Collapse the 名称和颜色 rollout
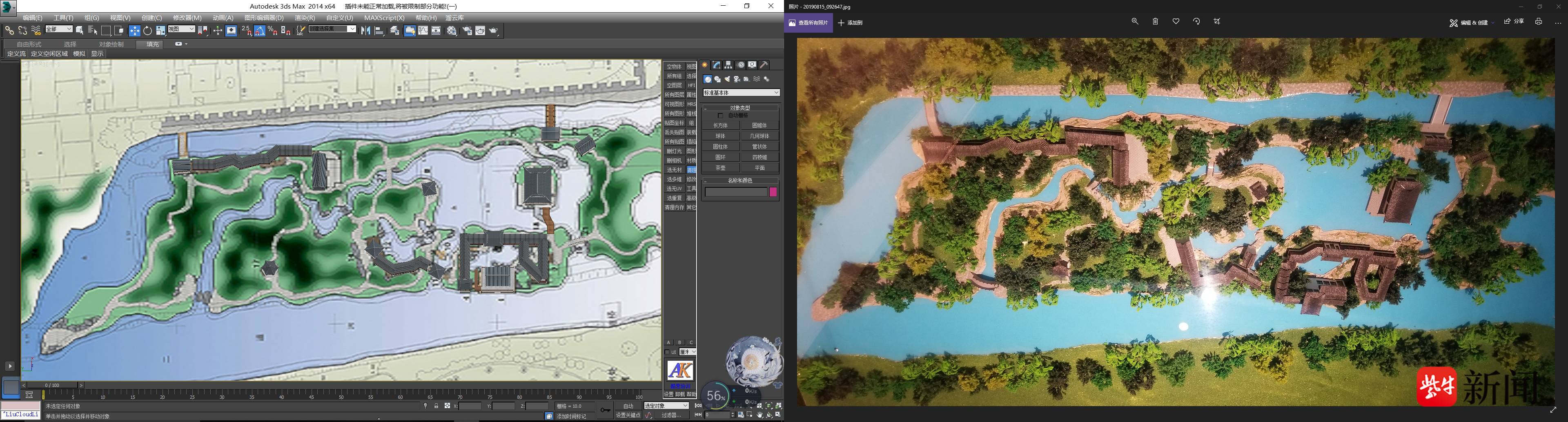Image resolution: width=1568 pixels, height=422 pixels. click(741, 181)
